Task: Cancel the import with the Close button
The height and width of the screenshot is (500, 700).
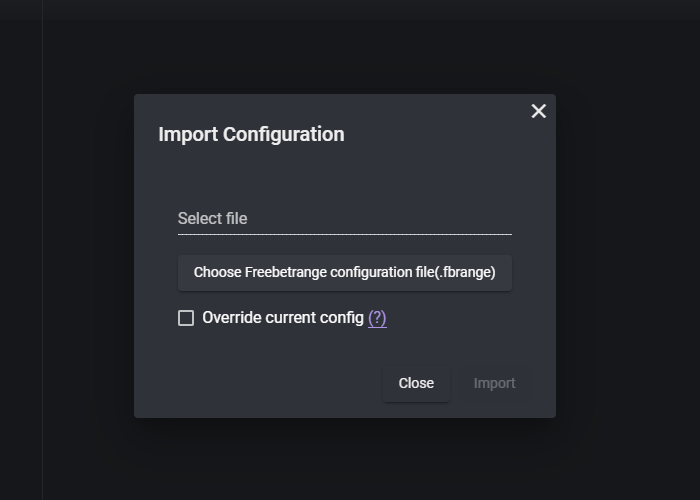Action: [x=416, y=383]
